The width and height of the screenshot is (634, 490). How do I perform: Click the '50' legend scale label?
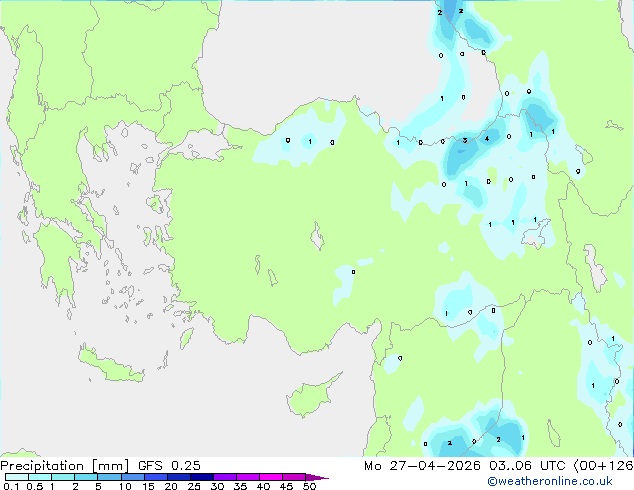tap(309, 486)
